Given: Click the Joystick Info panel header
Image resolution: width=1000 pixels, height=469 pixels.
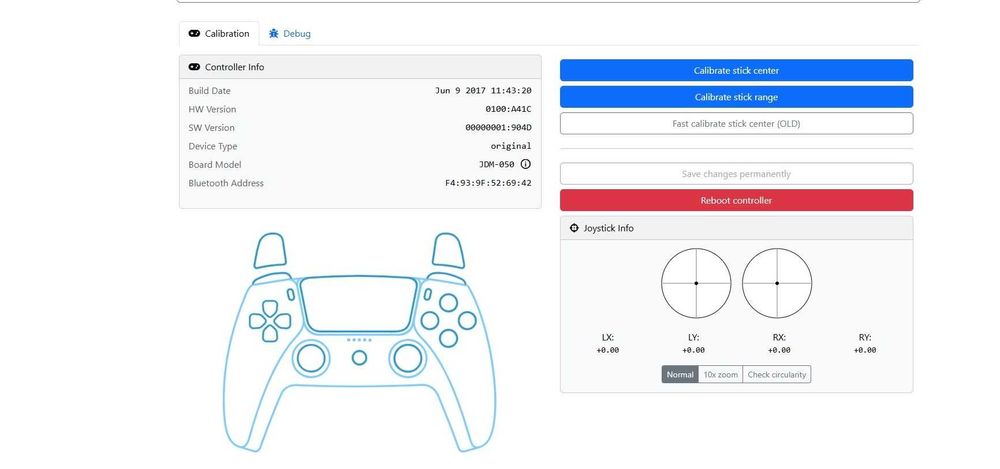Looking at the screenshot, I should click(x=737, y=228).
